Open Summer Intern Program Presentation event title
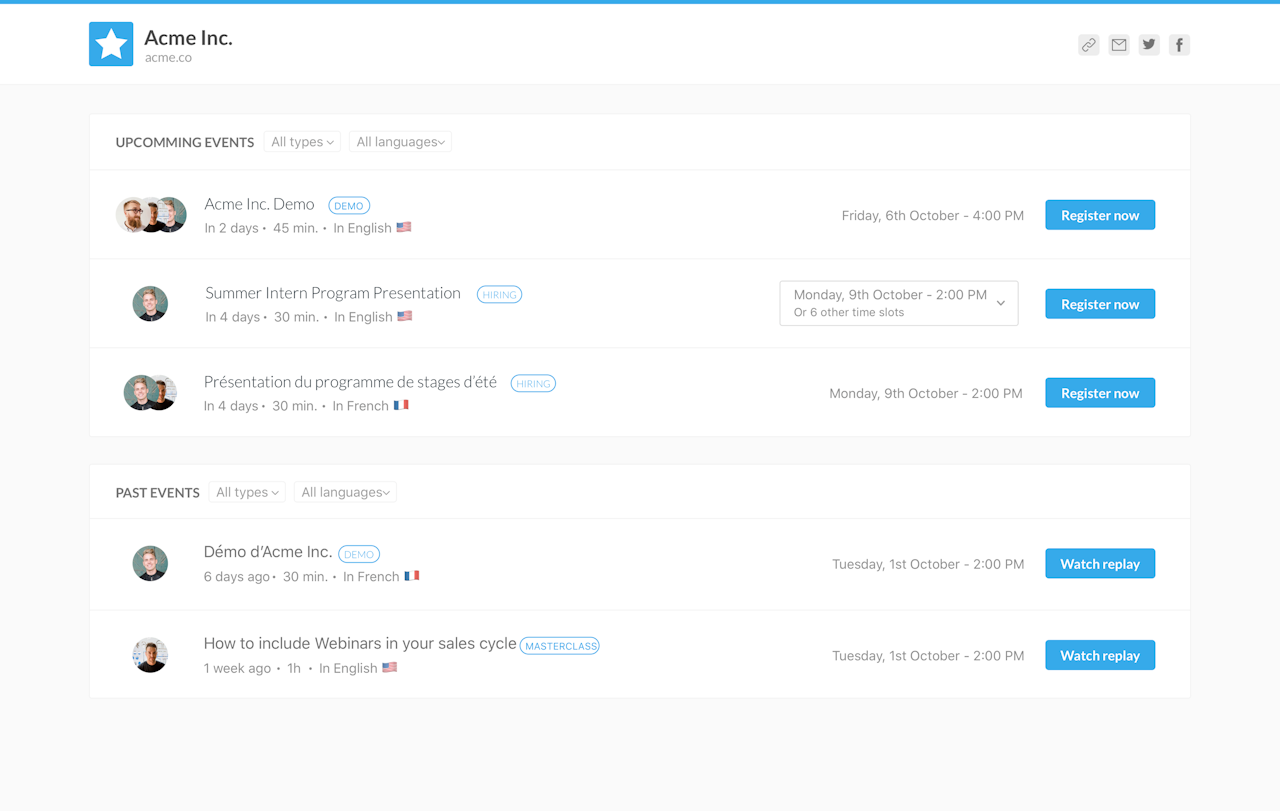Image resolution: width=1280 pixels, height=811 pixels. (333, 293)
